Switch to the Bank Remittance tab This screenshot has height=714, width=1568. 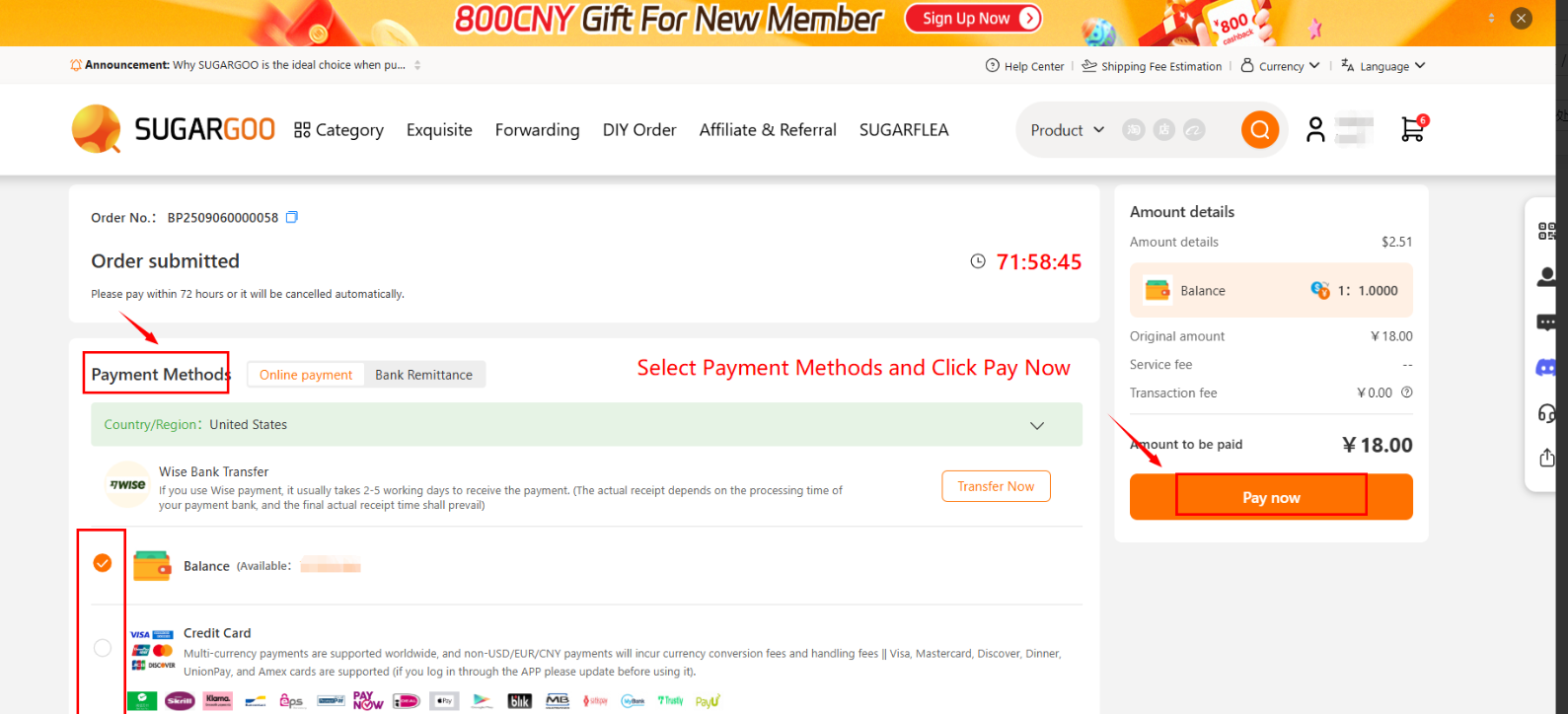point(424,374)
